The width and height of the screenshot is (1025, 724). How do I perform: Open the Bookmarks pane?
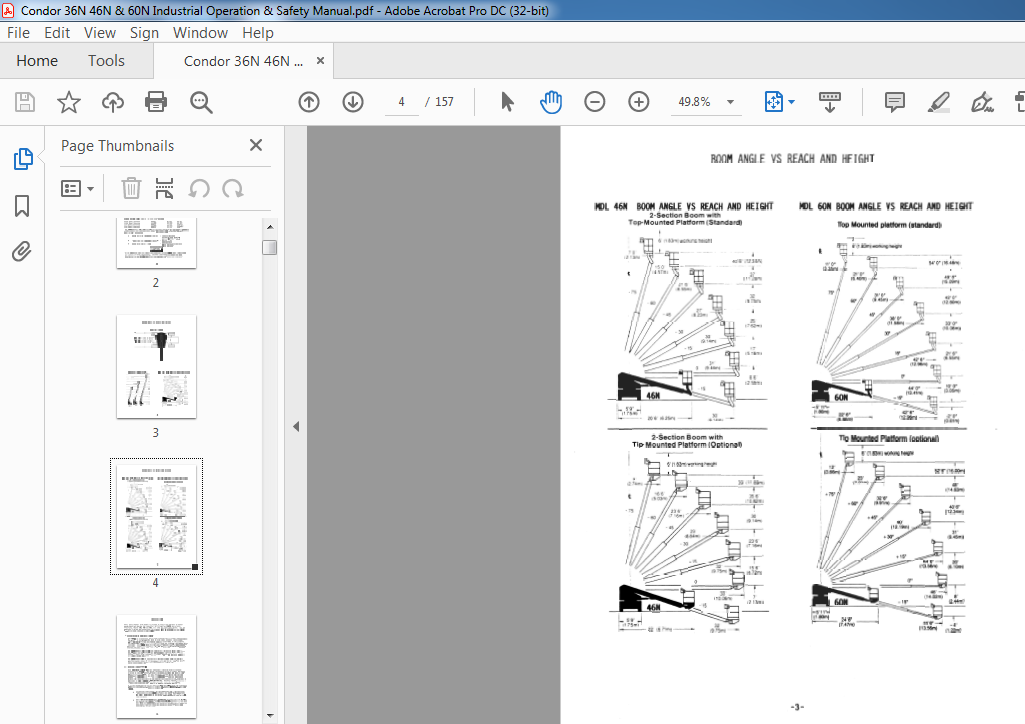22,206
